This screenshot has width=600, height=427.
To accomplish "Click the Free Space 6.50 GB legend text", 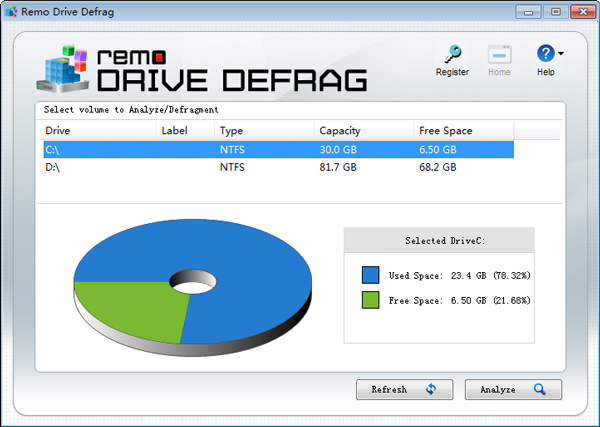I will point(460,301).
